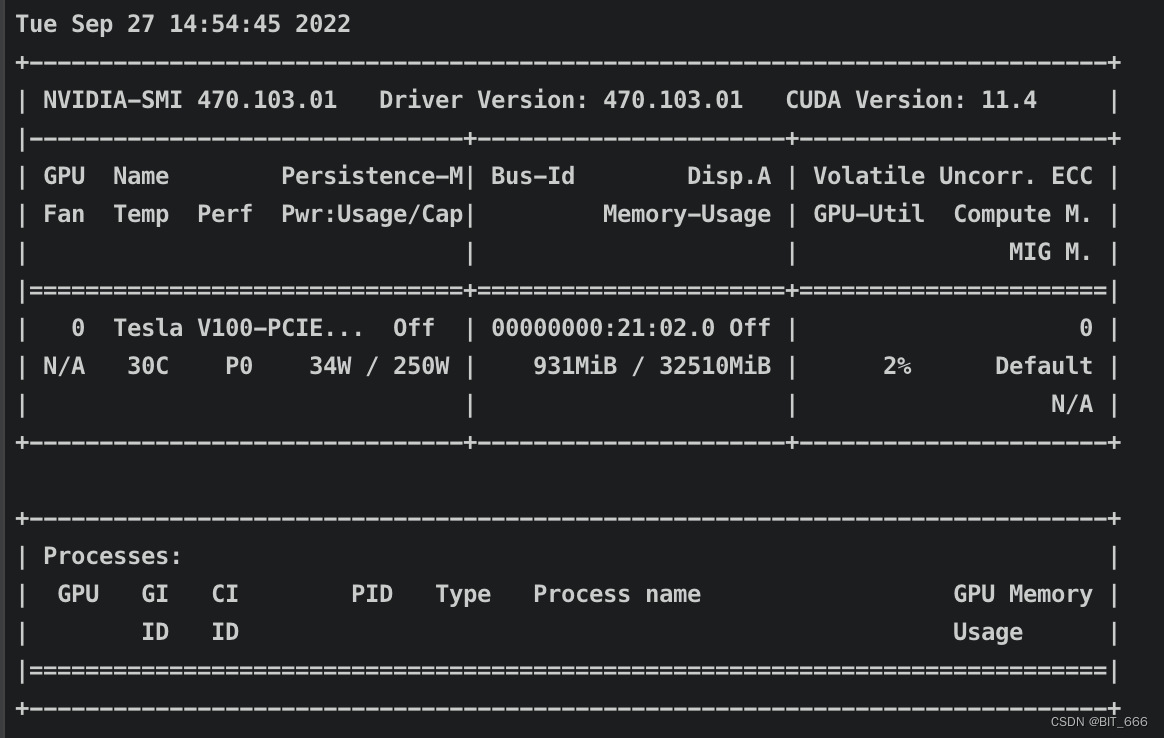The width and height of the screenshot is (1164, 738).
Task: Click the MIG M. header label
Action: pos(1050,252)
